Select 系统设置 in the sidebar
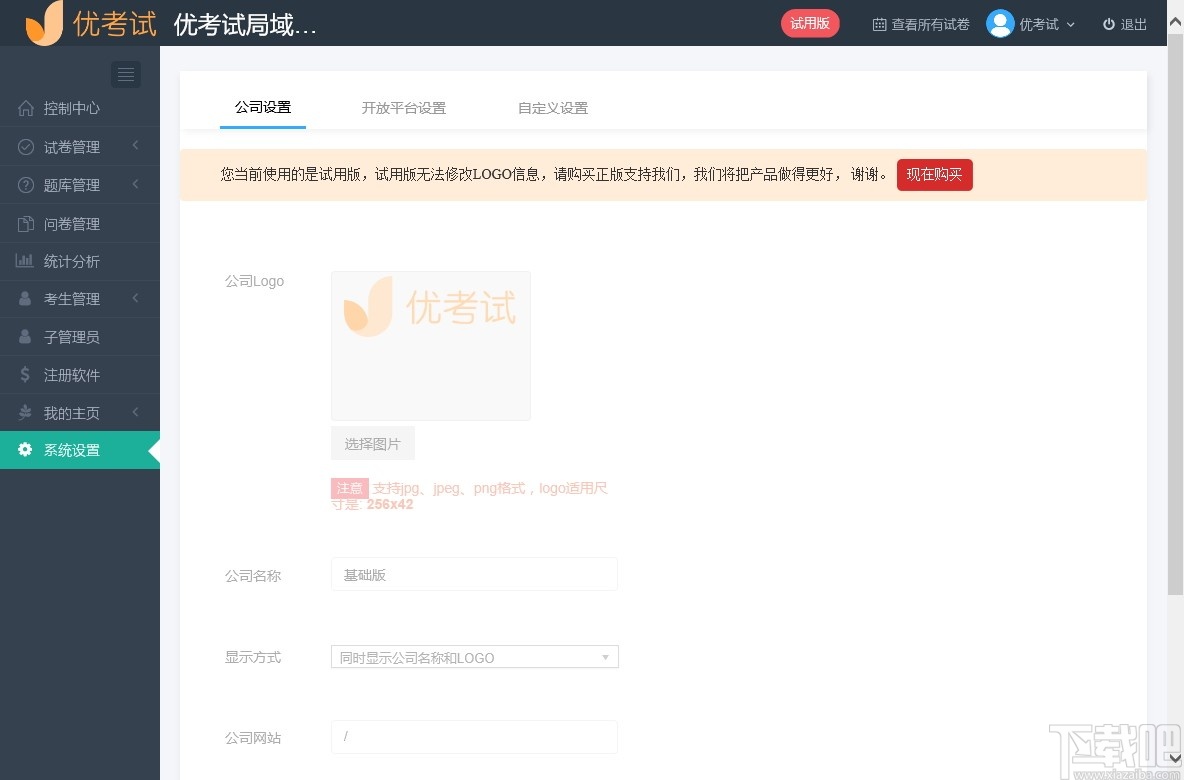The height and width of the screenshot is (780, 1184). (80, 450)
